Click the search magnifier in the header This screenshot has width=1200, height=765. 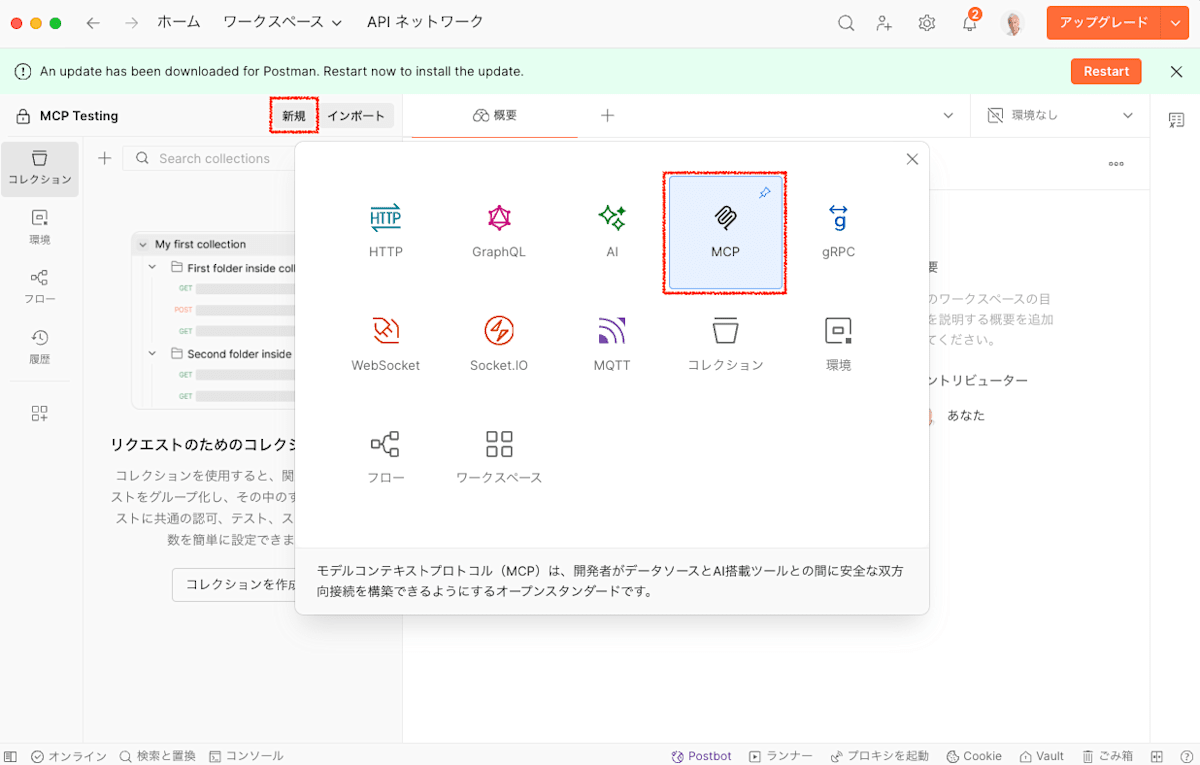coord(846,23)
